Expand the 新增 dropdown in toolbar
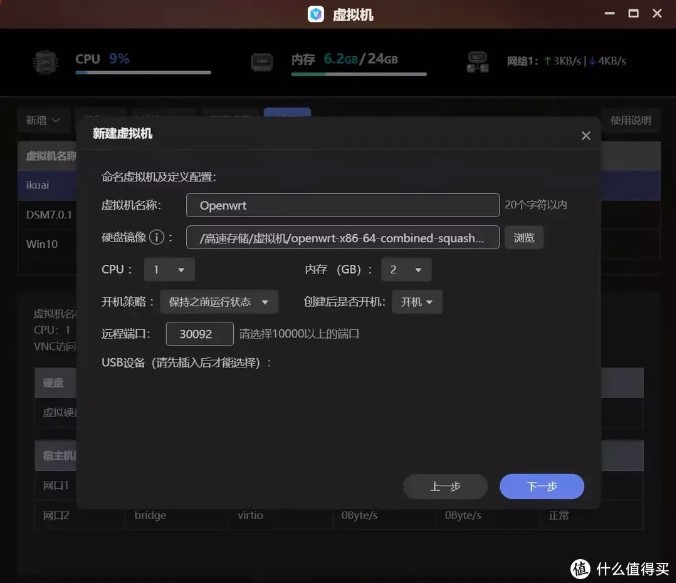The width and height of the screenshot is (676, 583). click(43, 120)
